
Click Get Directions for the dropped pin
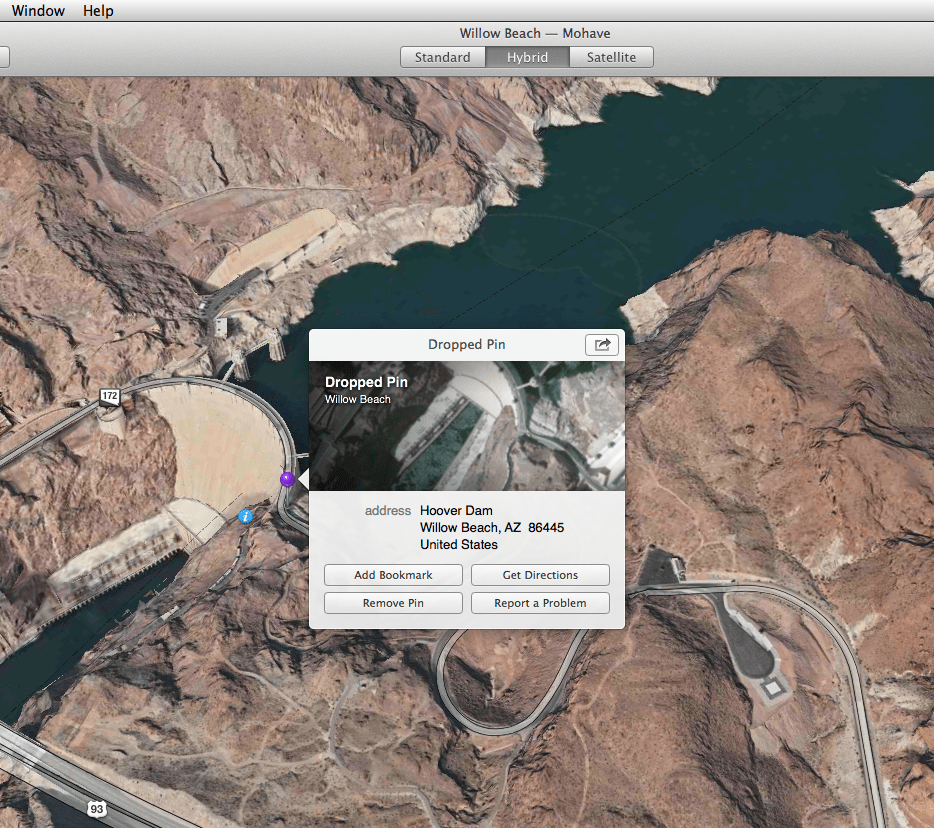540,575
